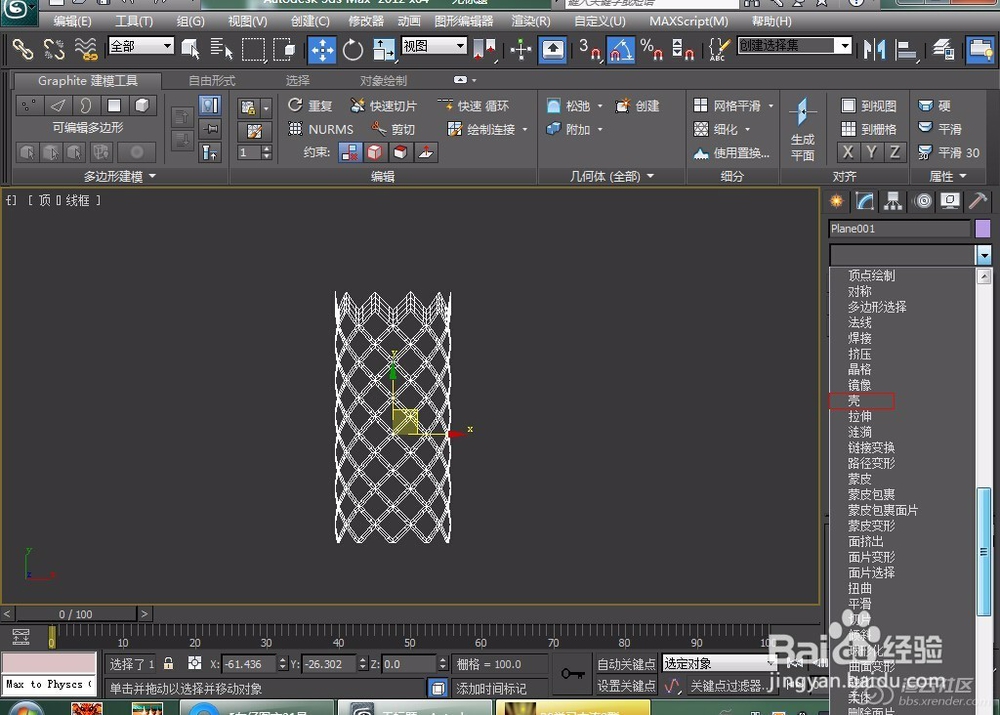Click the 自动关键点 button
The width and height of the screenshot is (1000, 715).
(x=626, y=664)
